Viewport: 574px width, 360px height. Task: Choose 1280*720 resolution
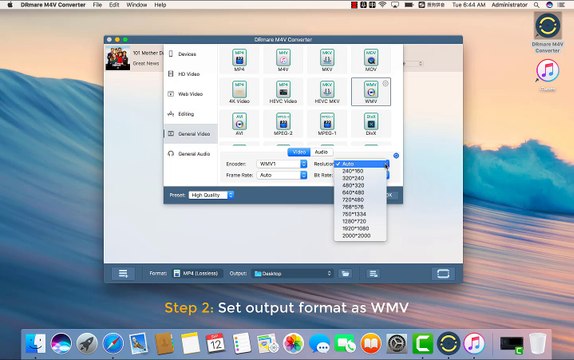(360, 221)
